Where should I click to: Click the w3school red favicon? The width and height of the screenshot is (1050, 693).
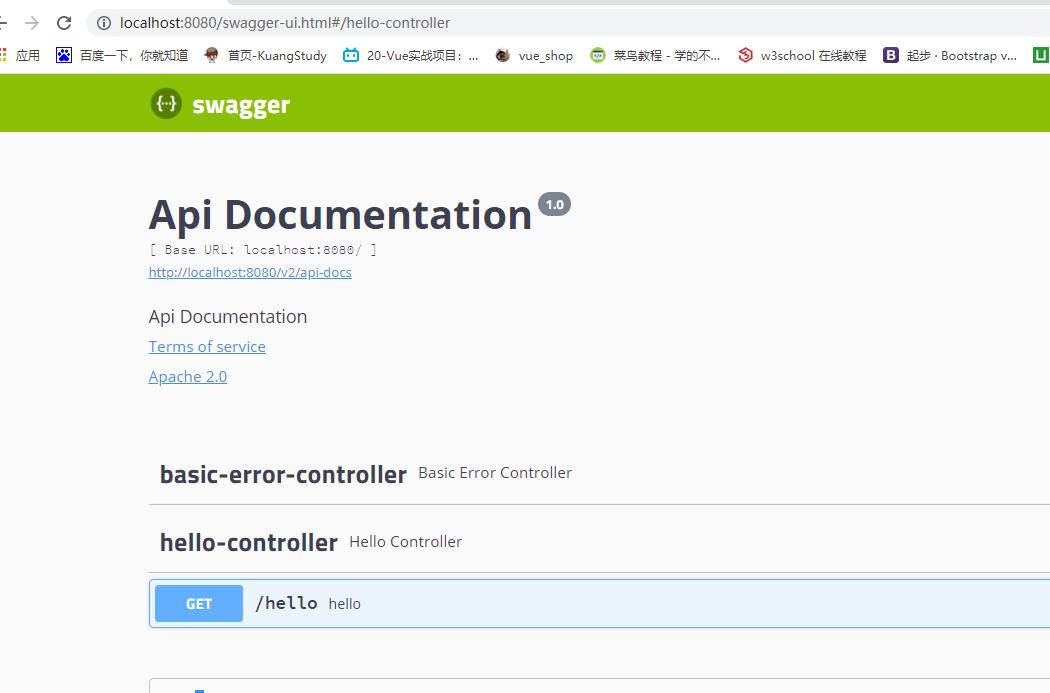pos(745,56)
